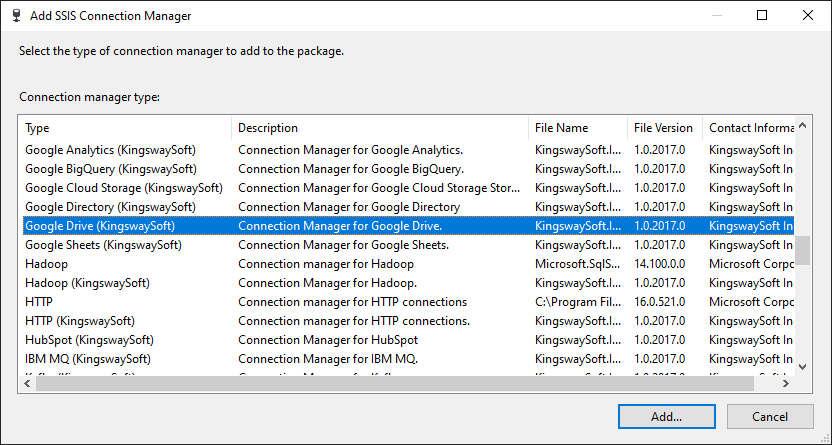Select Google Cloud Storage (KingswaySoft) row

[x=408, y=188]
